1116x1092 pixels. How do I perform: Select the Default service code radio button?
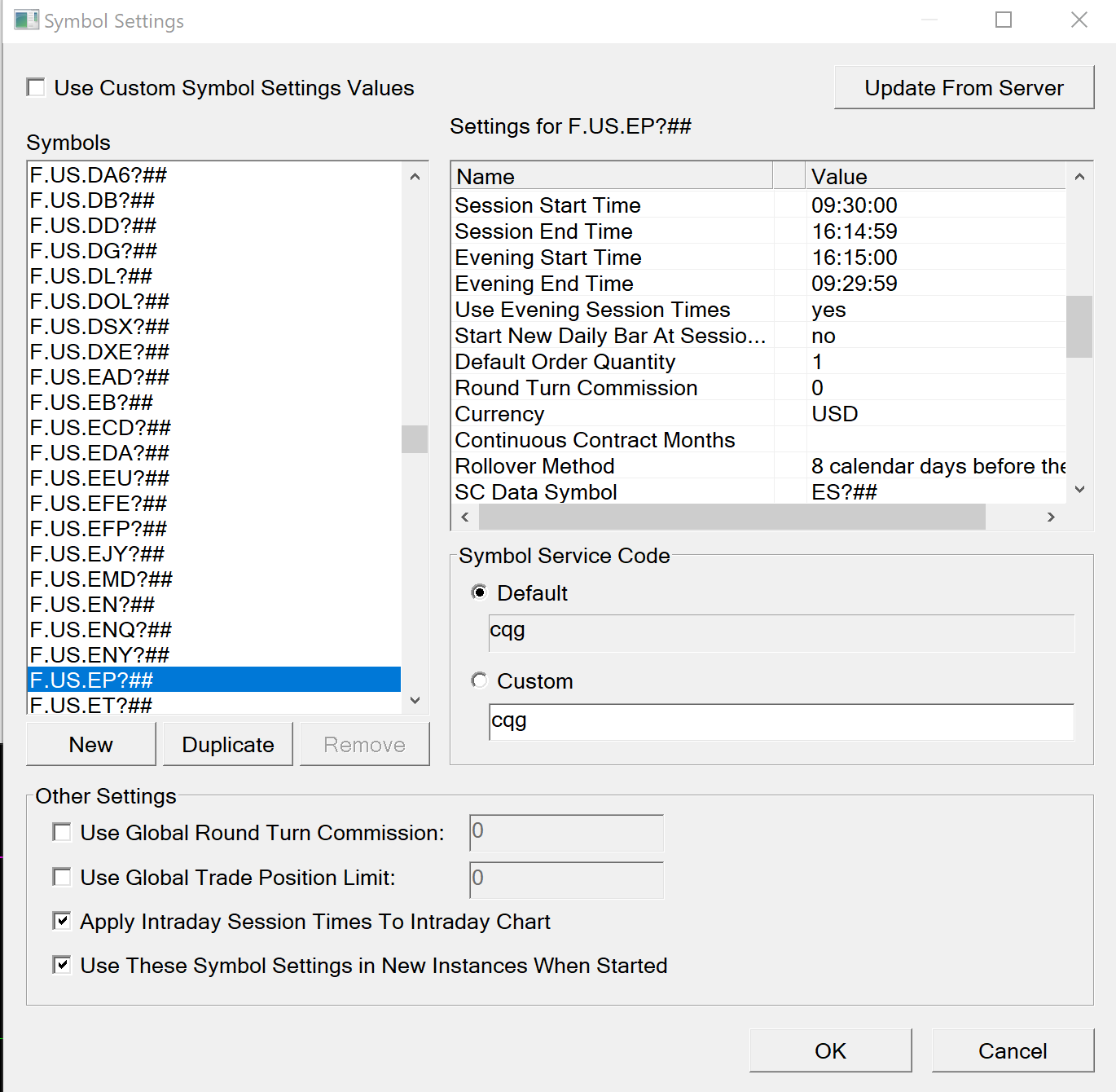pos(480,592)
